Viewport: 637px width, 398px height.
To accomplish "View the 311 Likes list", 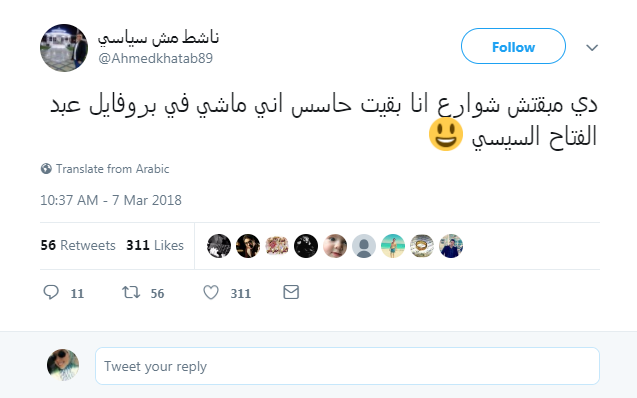I will point(155,245).
